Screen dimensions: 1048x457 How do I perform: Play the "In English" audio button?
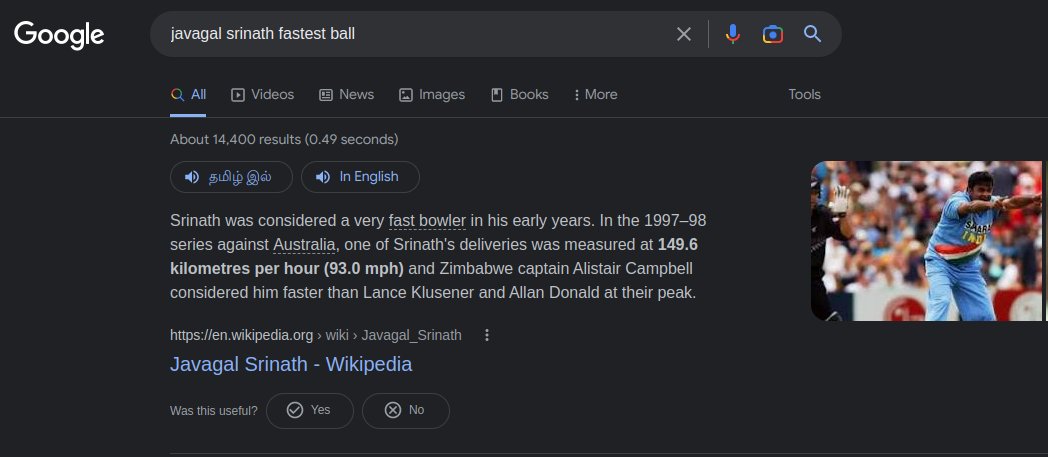point(360,177)
